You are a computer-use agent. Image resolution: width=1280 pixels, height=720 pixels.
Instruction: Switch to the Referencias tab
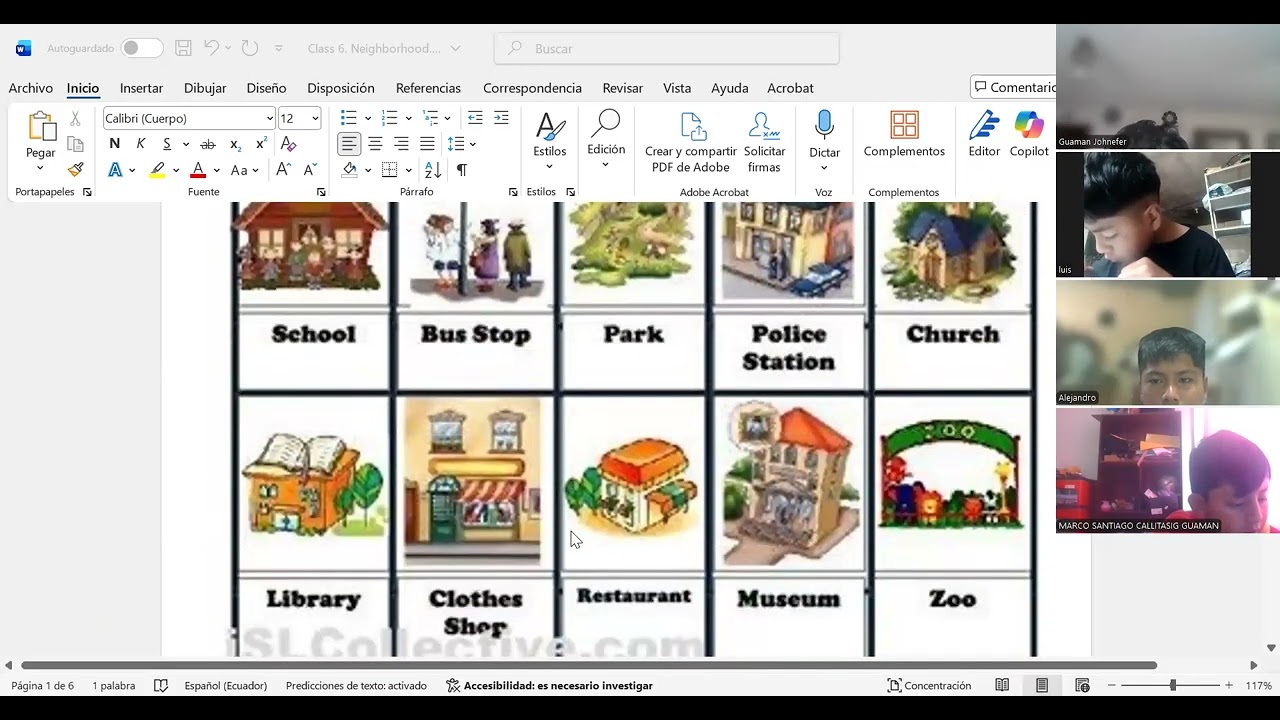coord(428,88)
